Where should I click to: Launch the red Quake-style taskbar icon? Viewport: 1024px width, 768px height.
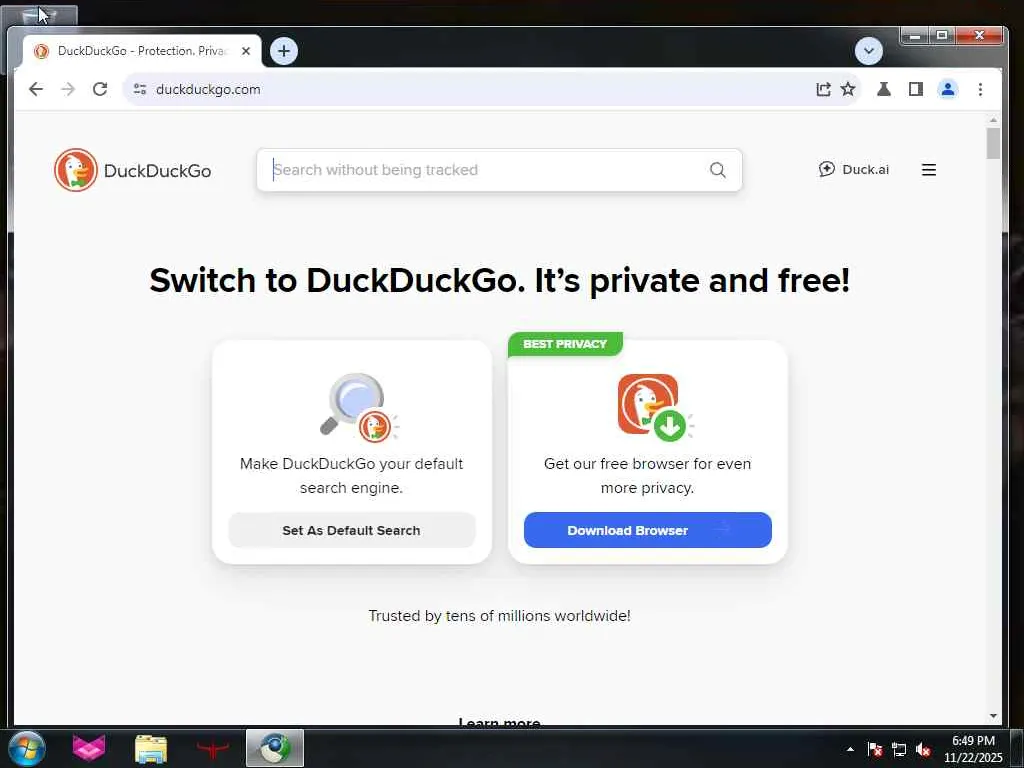[x=213, y=748]
